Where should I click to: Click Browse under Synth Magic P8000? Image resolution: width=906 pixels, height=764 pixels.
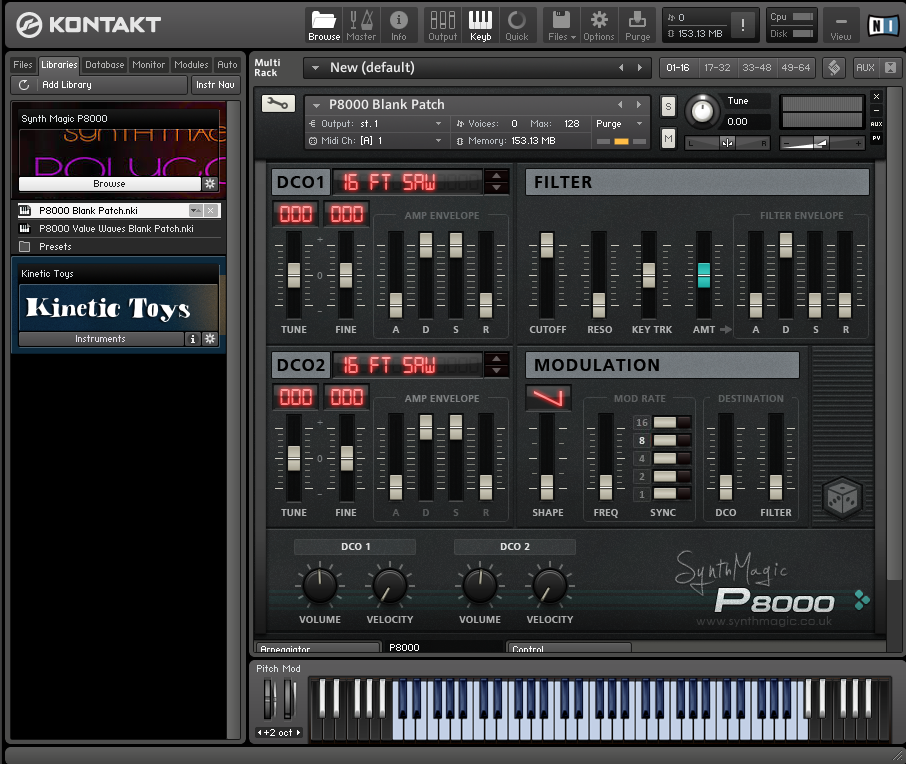(110, 184)
